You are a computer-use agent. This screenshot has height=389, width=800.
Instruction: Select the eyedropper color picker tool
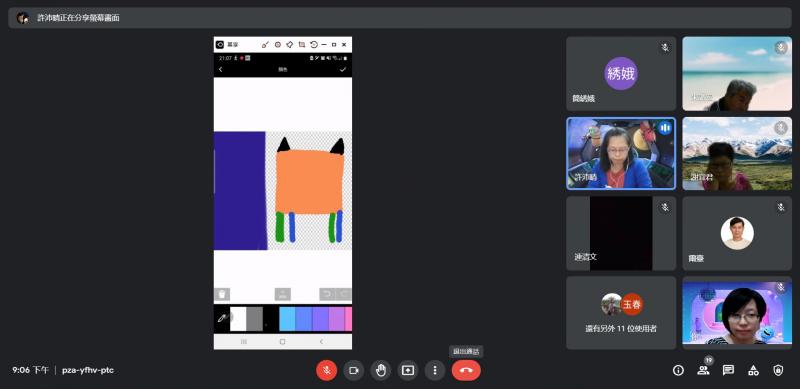[x=222, y=319]
